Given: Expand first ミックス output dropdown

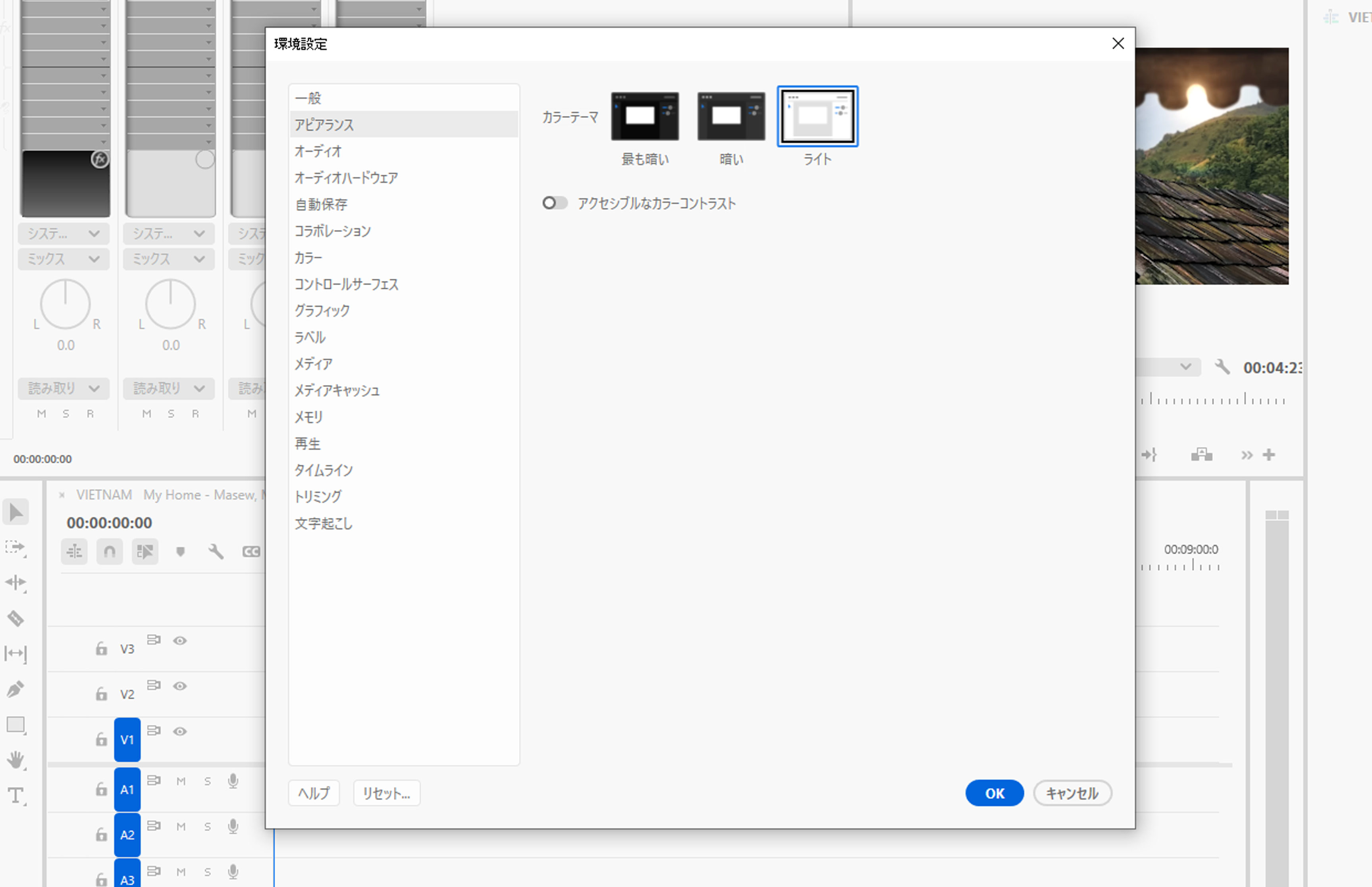Looking at the screenshot, I should point(64,259).
